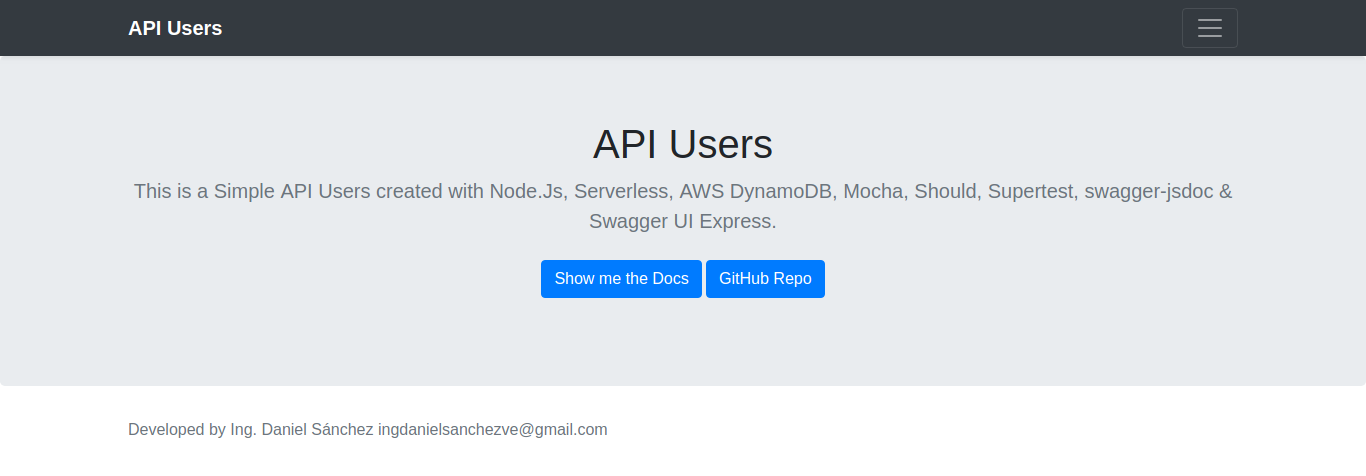Visit the GitHub Repo button
The width and height of the screenshot is (1366, 476).
click(x=765, y=279)
